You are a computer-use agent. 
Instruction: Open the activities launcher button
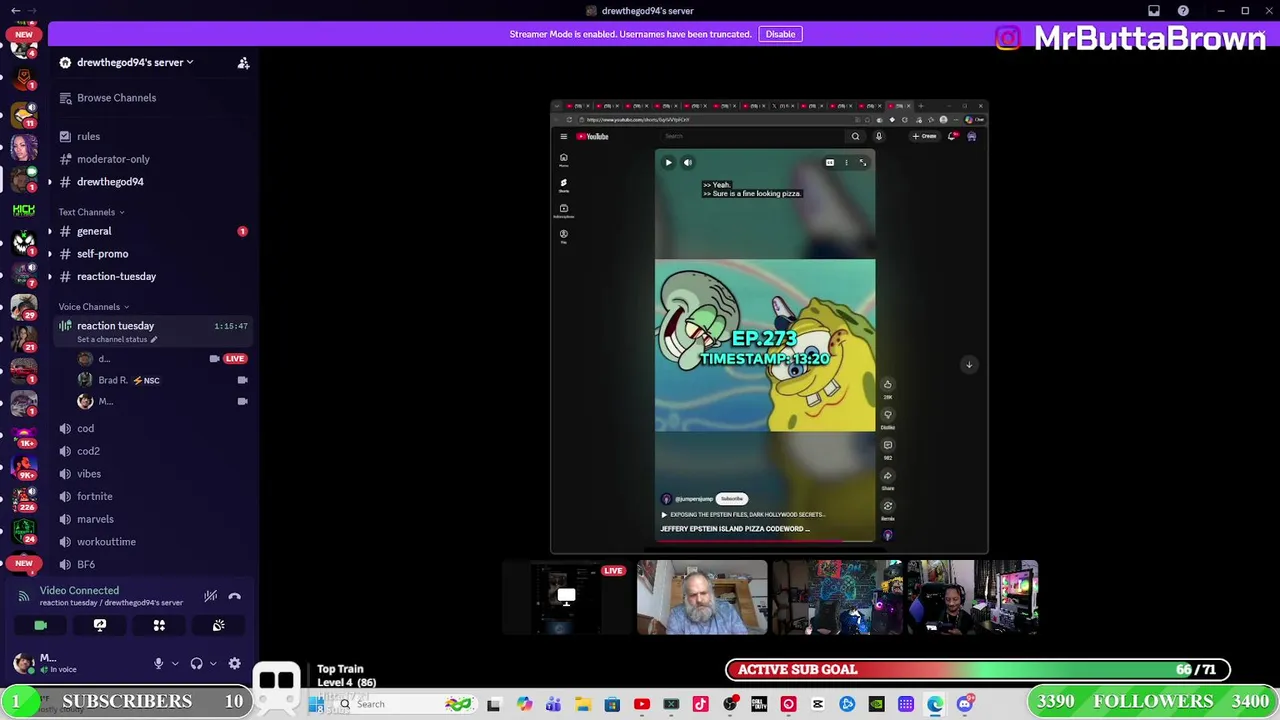point(159,625)
